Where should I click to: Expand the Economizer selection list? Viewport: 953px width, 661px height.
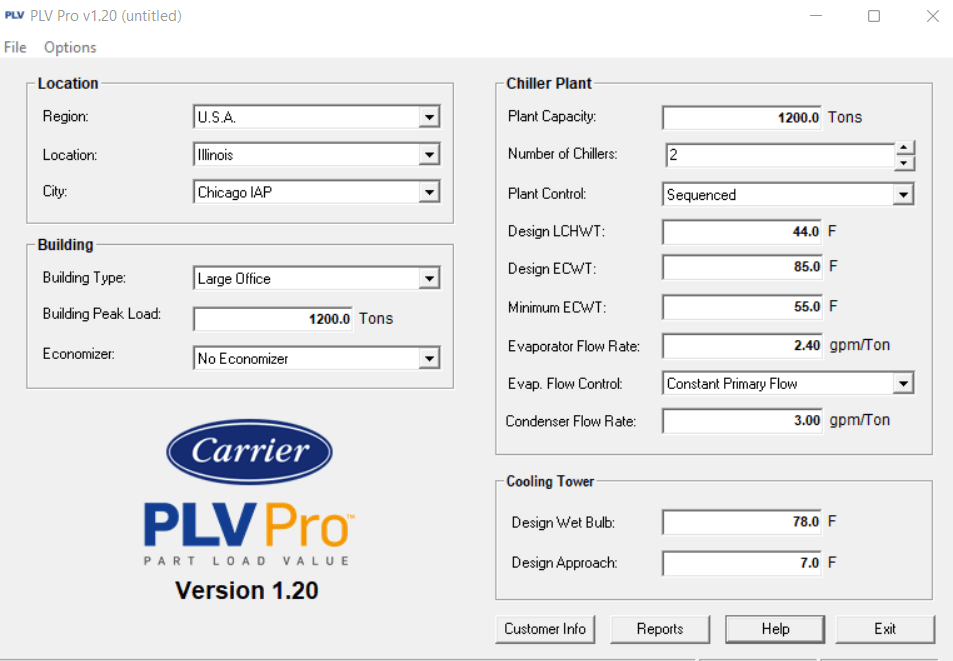(x=429, y=357)
